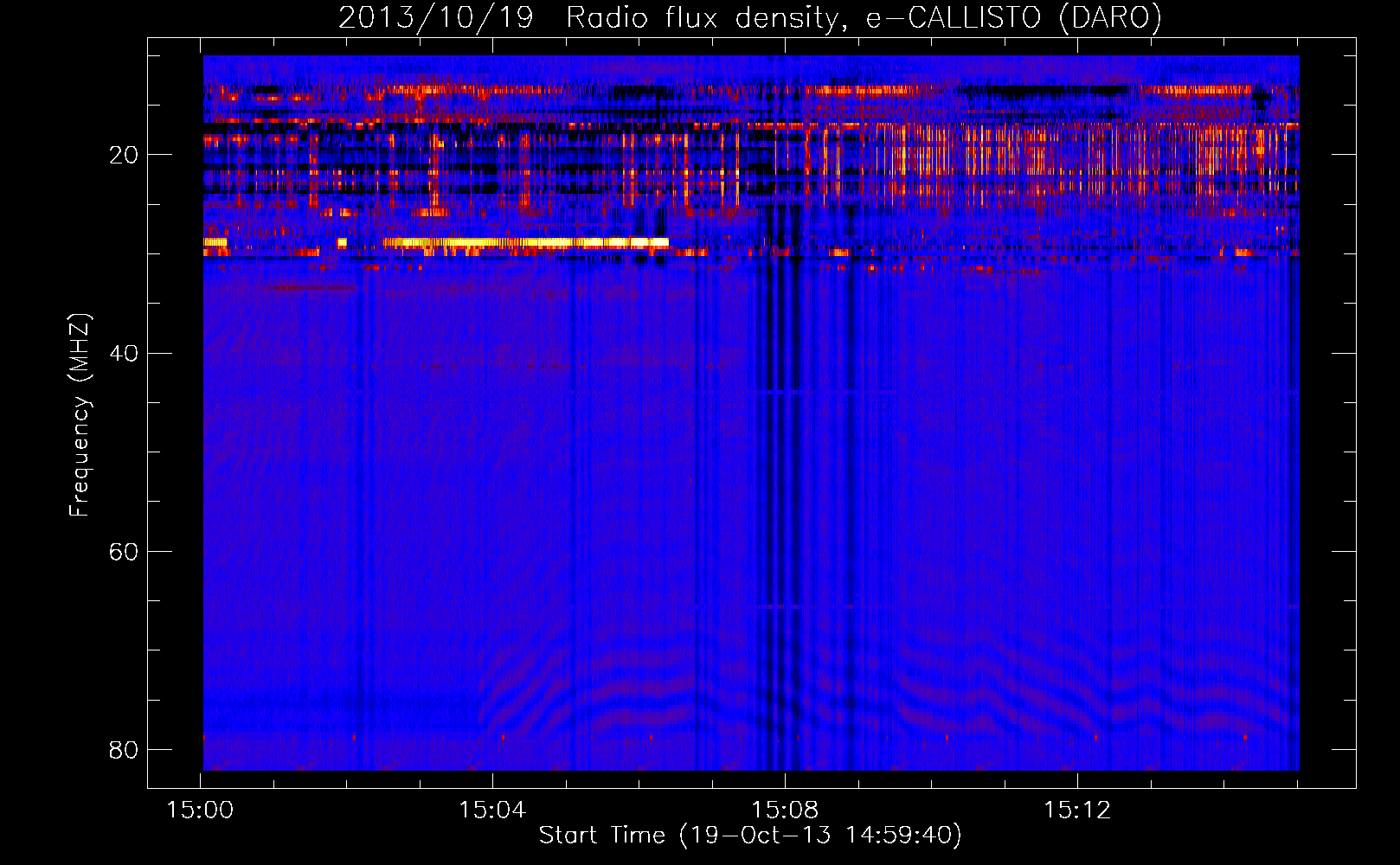Viewport: 1400px width, 865px height.
Task: Click the '15:00' time tick label
Action: [x=200, y=810]
